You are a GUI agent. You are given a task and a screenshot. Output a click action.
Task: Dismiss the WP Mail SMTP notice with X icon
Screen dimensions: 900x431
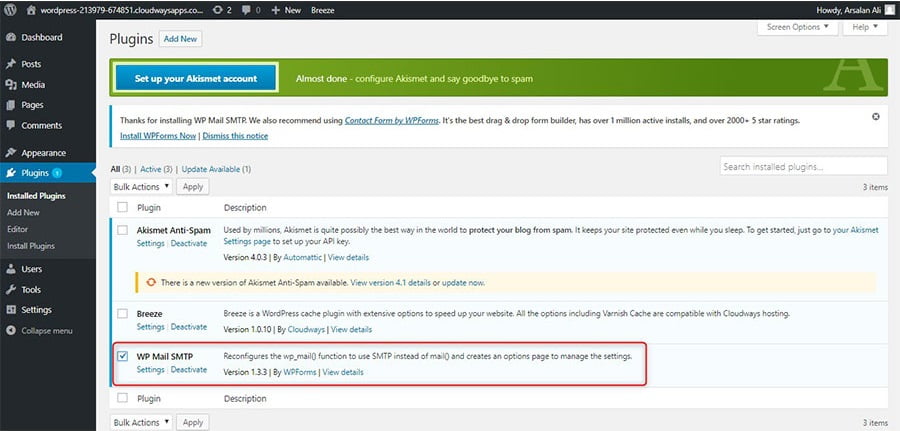coord(875,117)
